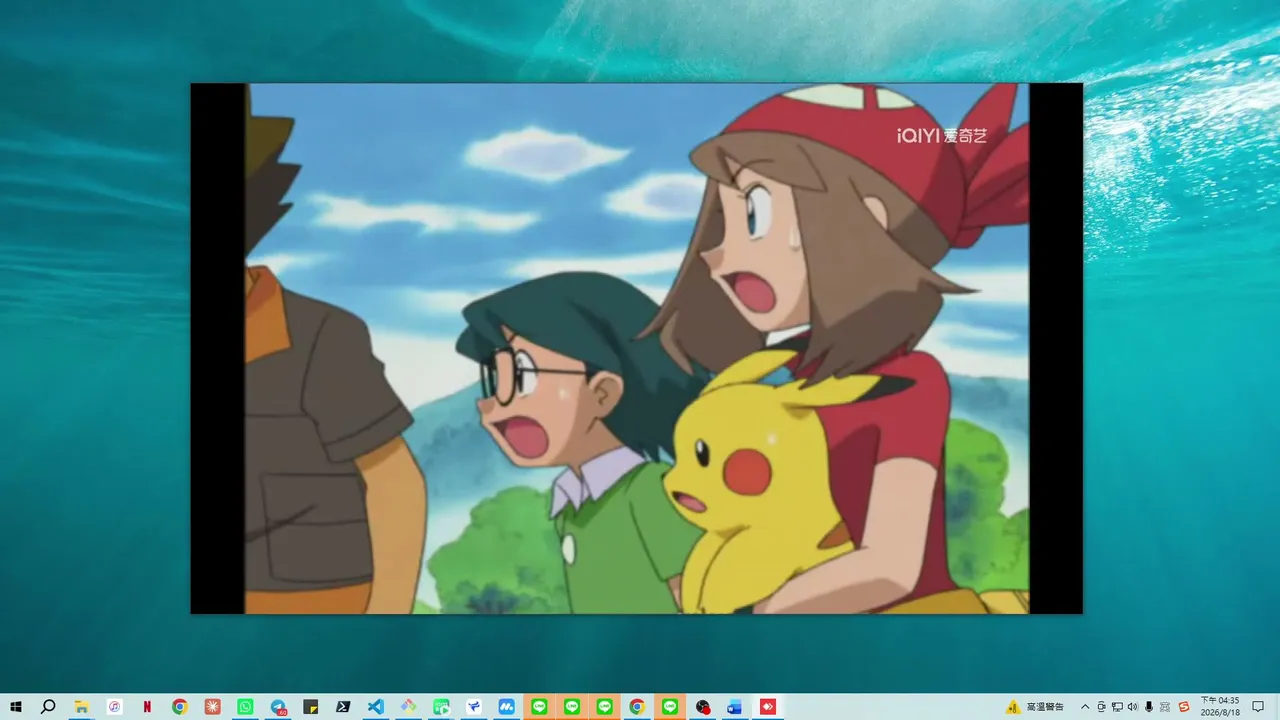Open the microphone tray icon
Image resolution: width=1280 pixels, height=720 pixels.
tap(1149, 706)
